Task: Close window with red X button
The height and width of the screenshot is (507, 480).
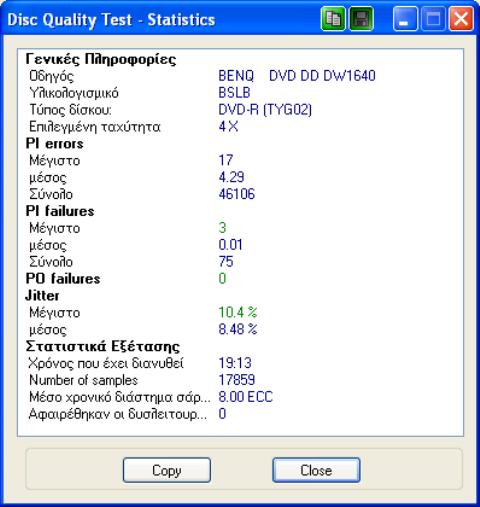Action: (x=461, y=19)
